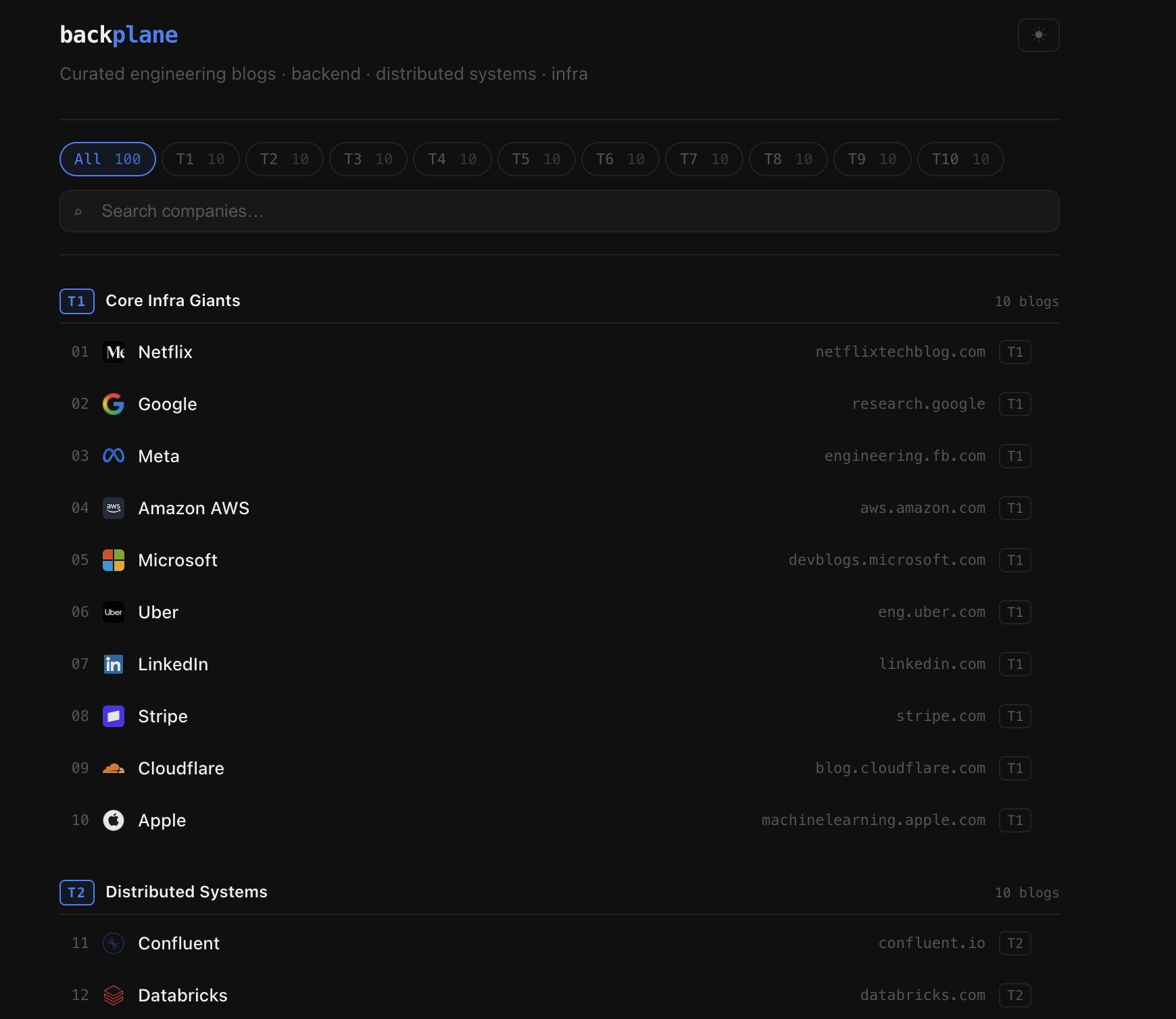Open the LinkedIn blog entry

[x=559, y=664]
